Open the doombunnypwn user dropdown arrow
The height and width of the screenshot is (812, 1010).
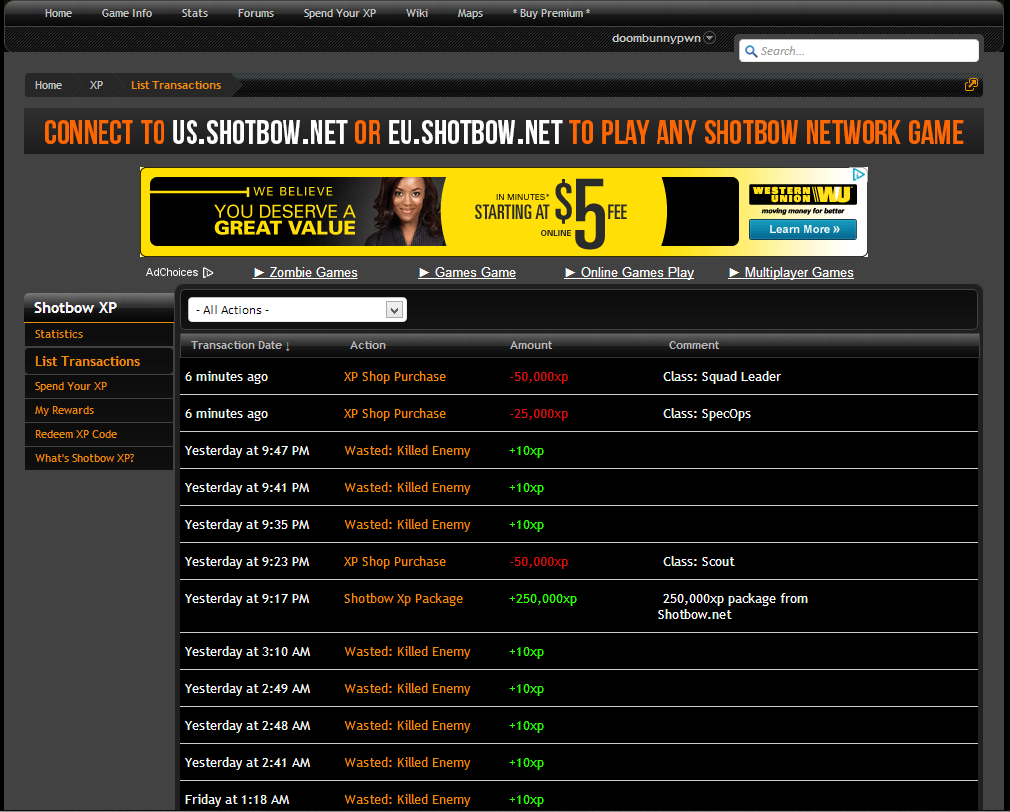pyautogui.click(x=709, y=38)
